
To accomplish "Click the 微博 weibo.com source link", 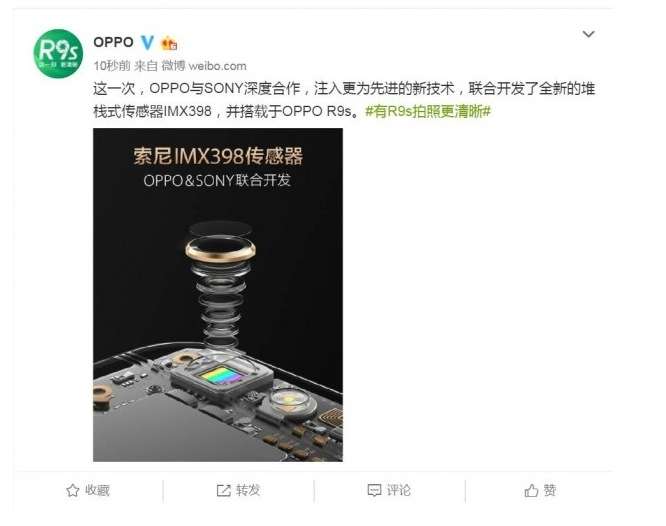I will [x=204, y=66].
